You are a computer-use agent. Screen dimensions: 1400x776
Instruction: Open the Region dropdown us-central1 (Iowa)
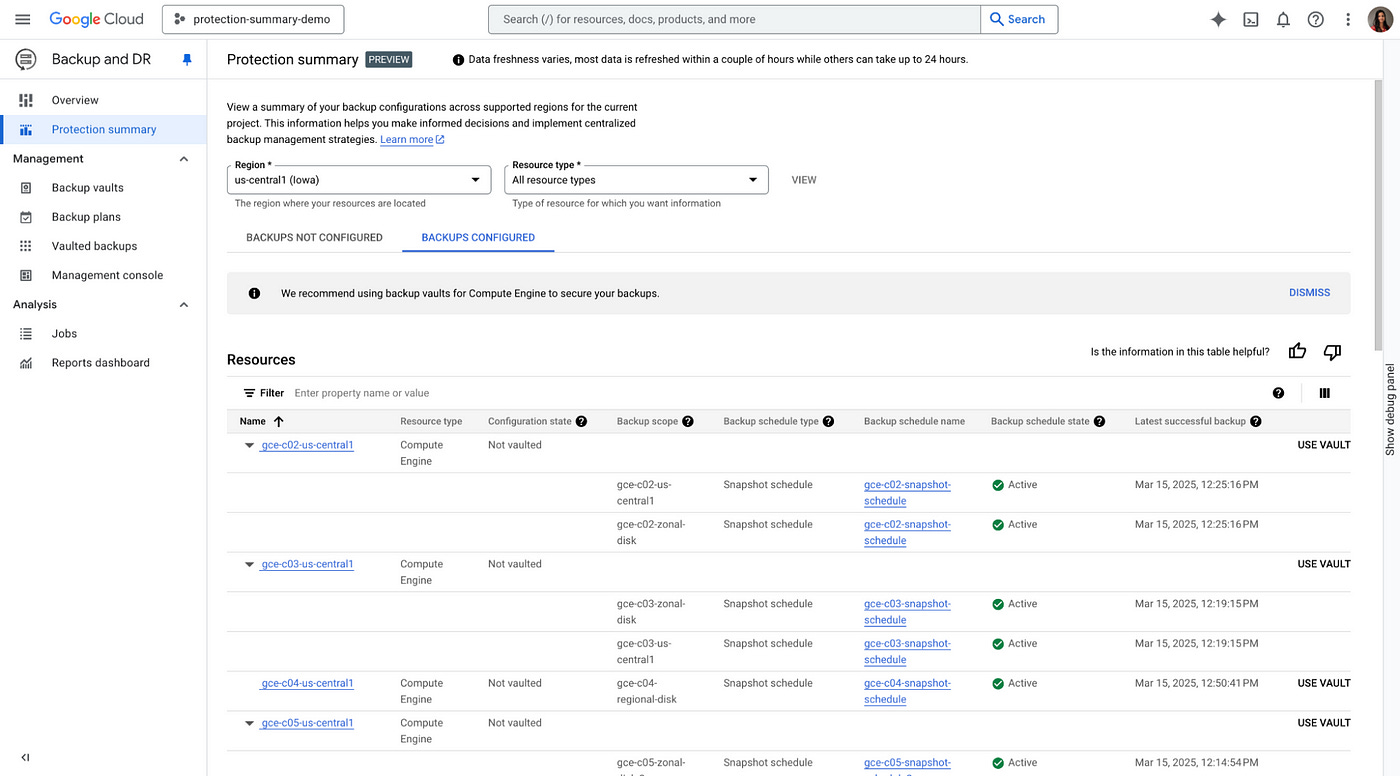[x=359, y=180]
